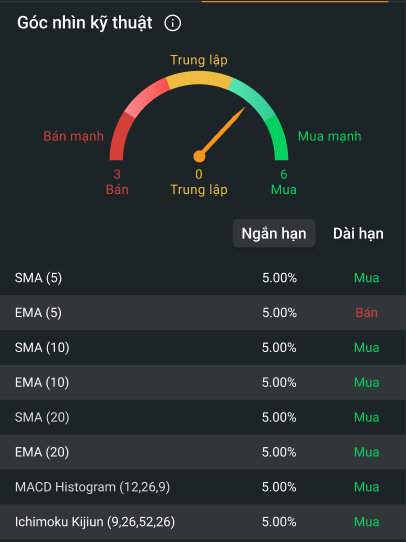Click the orange gauge needle
The image size is (406, 542).
pyautogui.click(x=220, y=135)
